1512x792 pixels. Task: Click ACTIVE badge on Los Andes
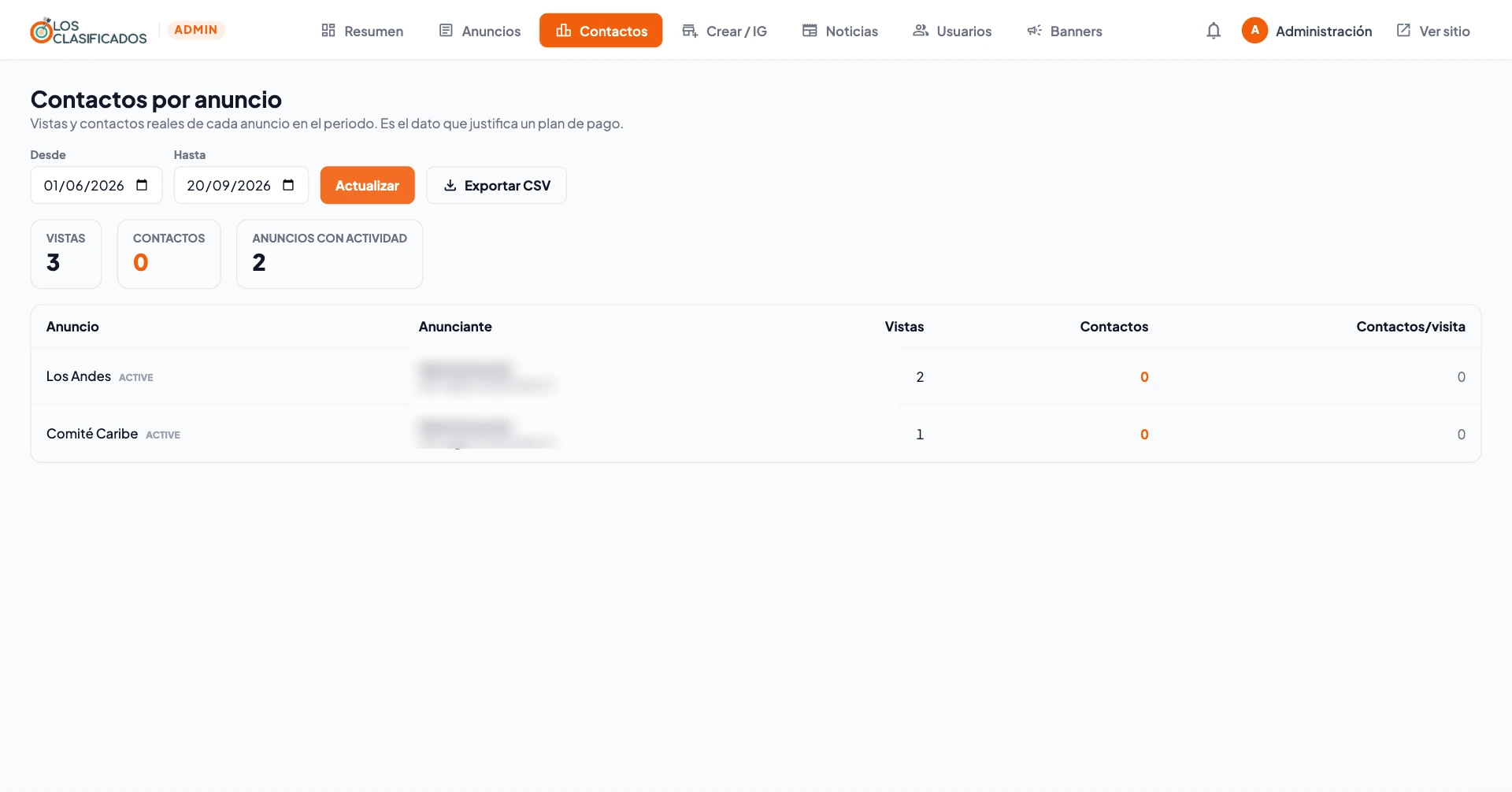[136, 378]
